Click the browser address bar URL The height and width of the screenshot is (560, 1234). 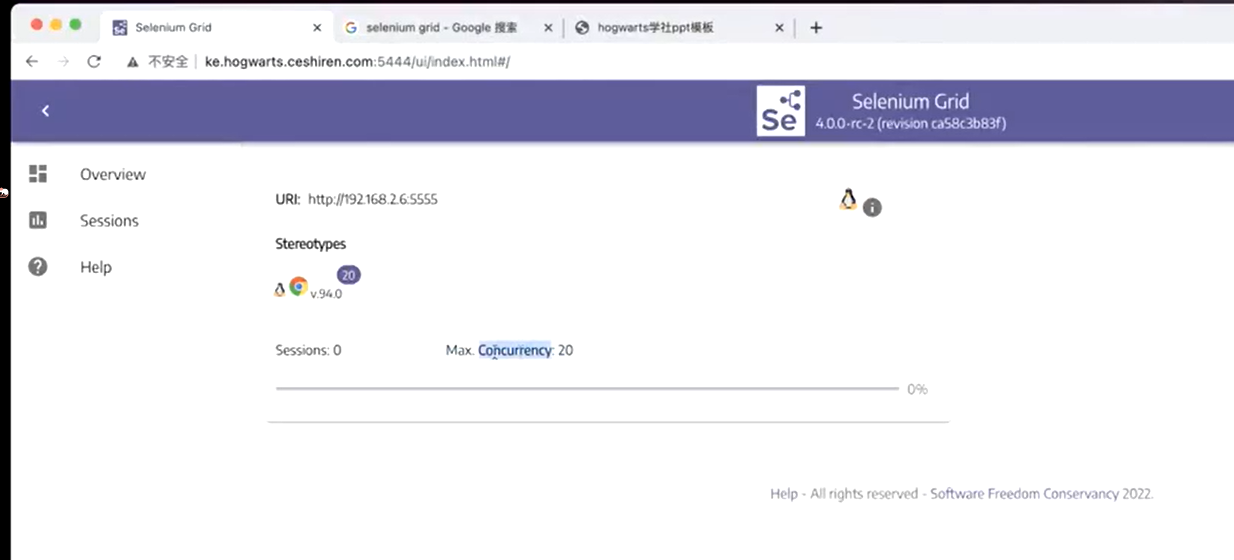(357, 62)
